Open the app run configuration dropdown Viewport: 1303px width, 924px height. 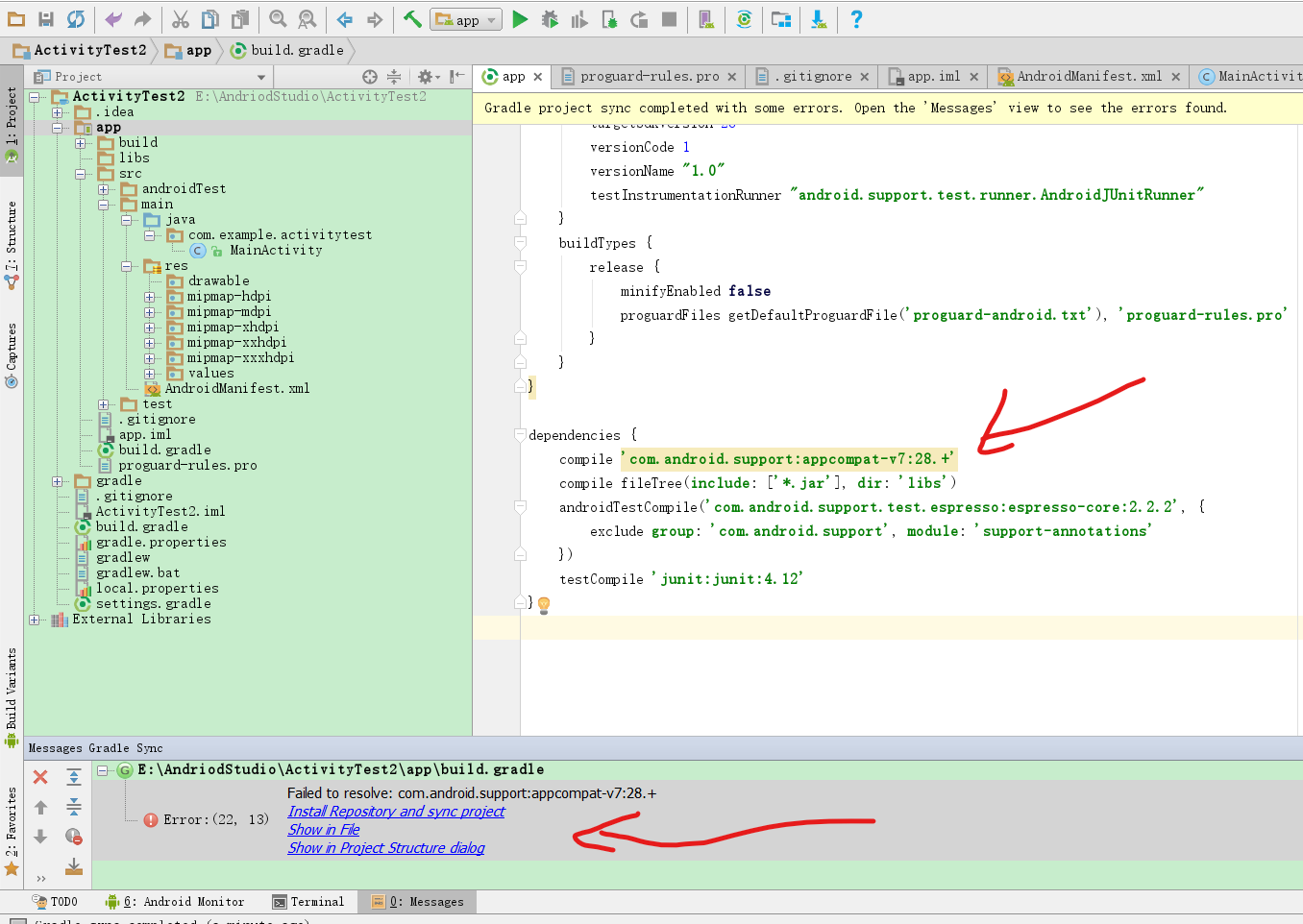click(x=466, y=20)
